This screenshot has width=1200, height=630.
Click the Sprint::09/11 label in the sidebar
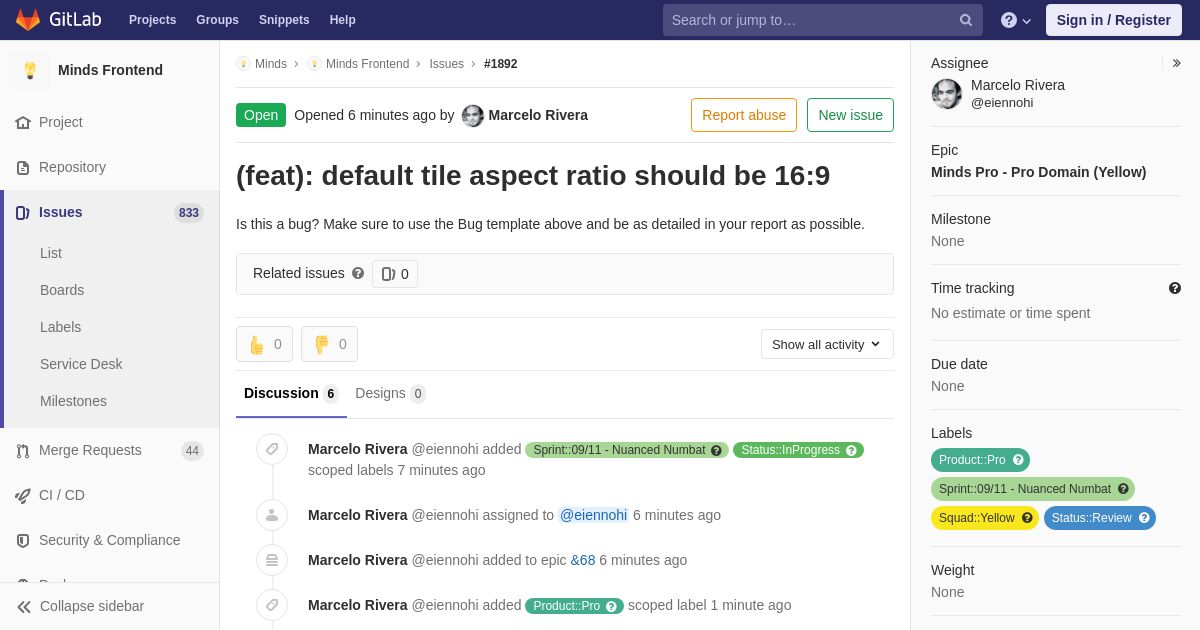(x=1033, y=489)
